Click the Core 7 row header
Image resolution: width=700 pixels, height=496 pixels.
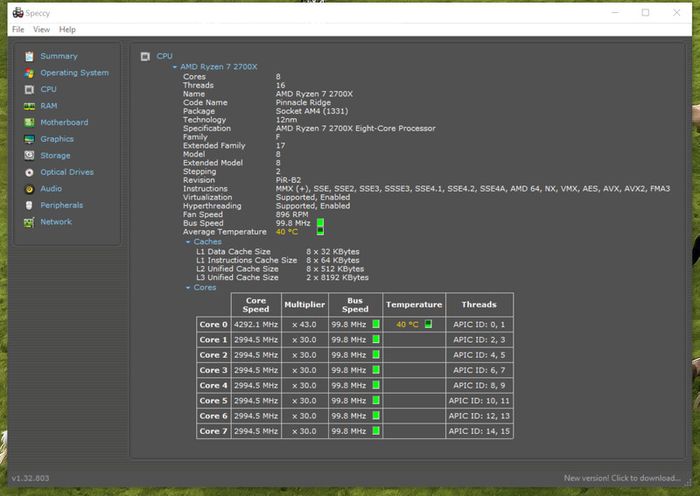(x=213, y=431)
